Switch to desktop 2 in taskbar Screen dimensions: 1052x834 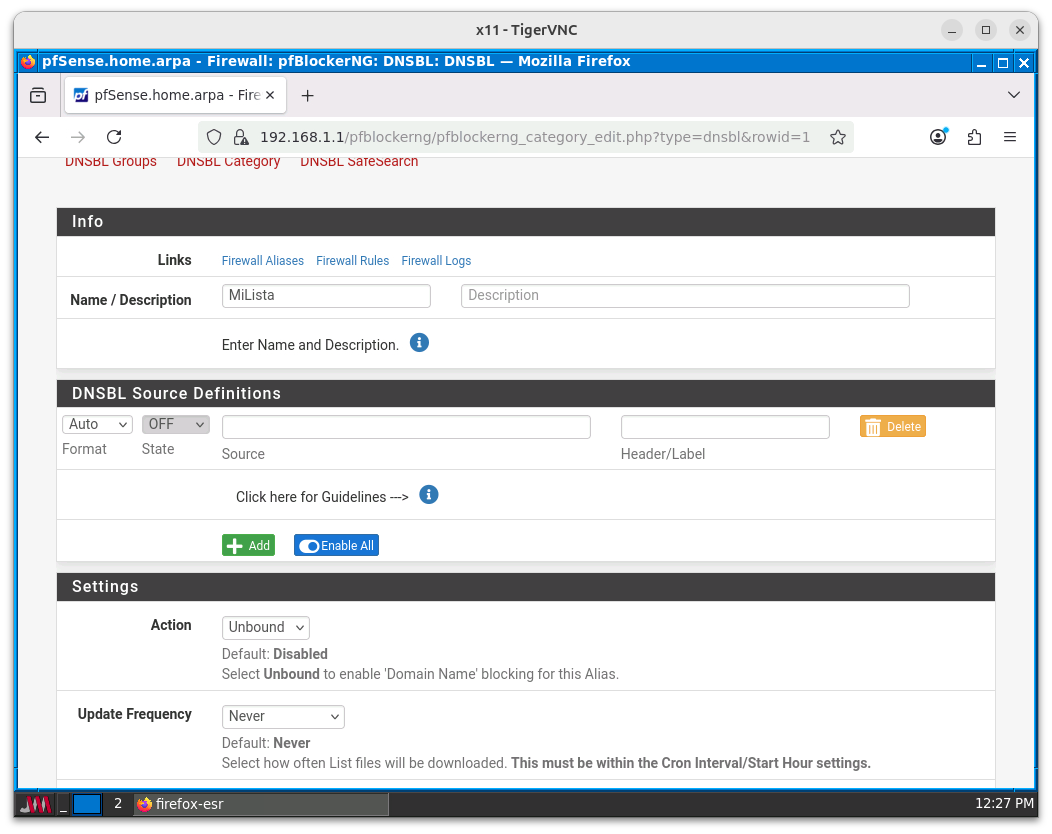coord(118,804)
